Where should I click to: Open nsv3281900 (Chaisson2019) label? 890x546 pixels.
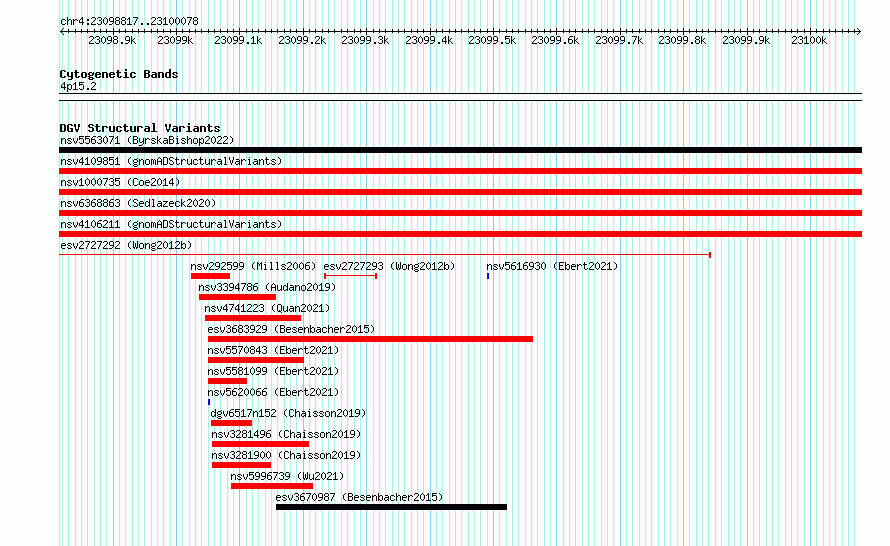pyautogui.click(x=286, y=455)
